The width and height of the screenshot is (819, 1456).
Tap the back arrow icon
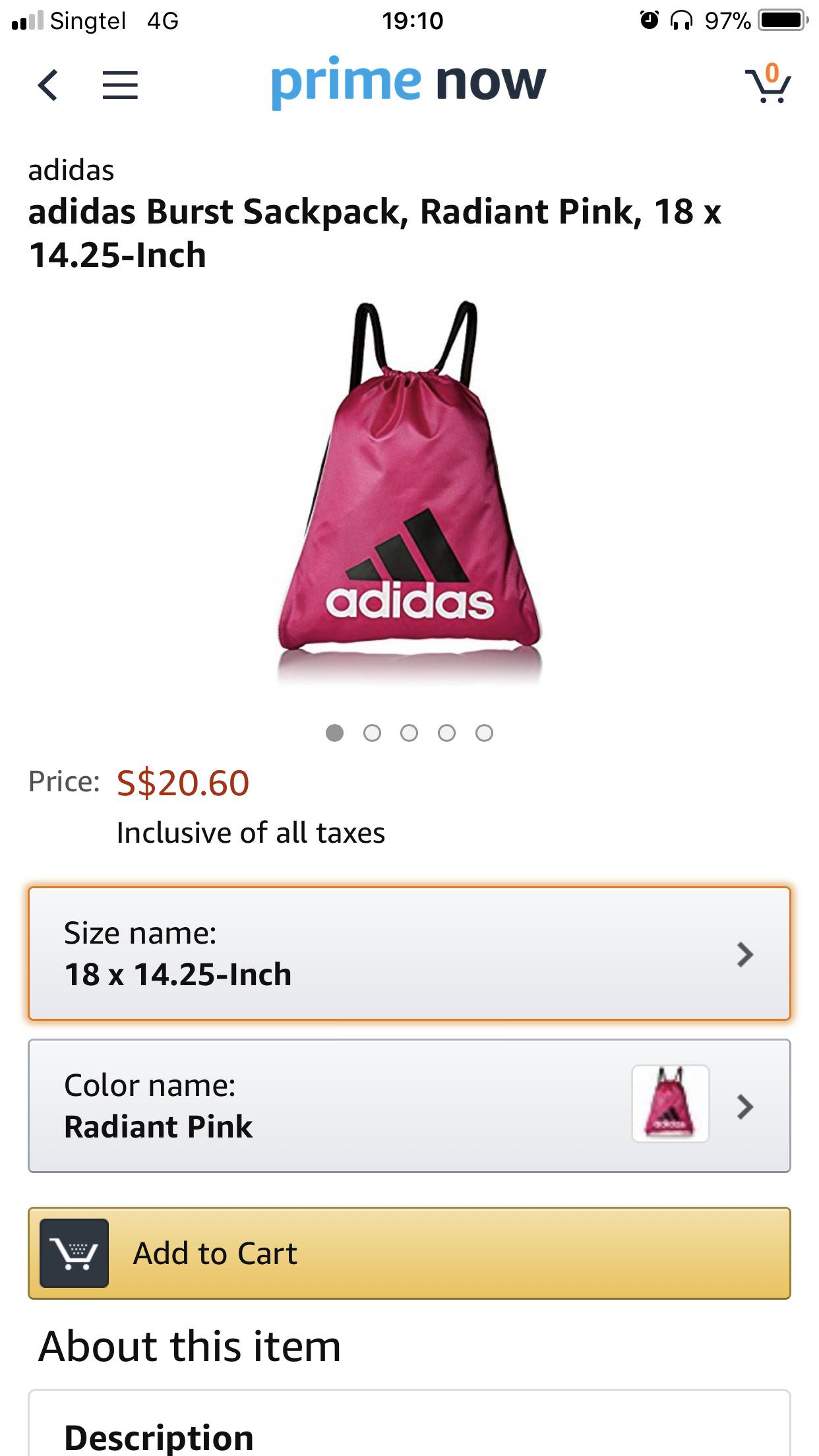click(x=48, y=85)
